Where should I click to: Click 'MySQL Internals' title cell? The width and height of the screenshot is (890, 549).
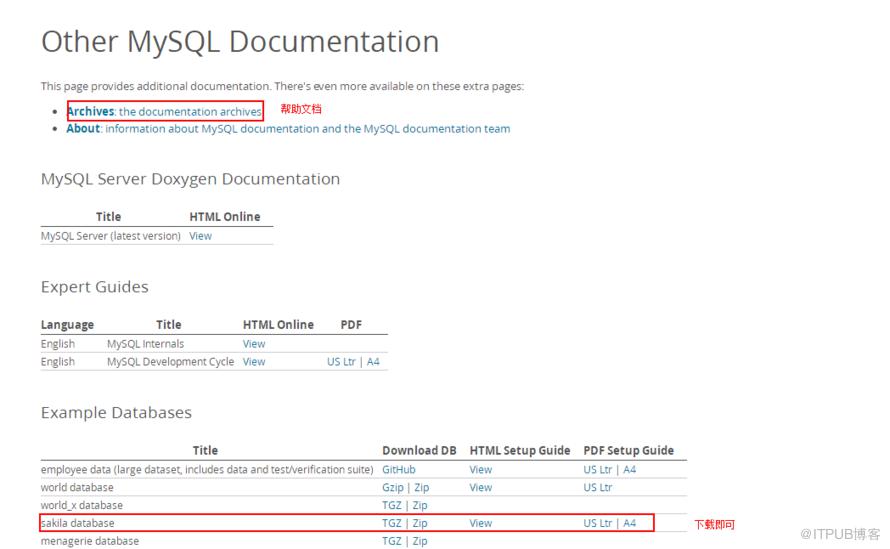click(x=145, y=344)
